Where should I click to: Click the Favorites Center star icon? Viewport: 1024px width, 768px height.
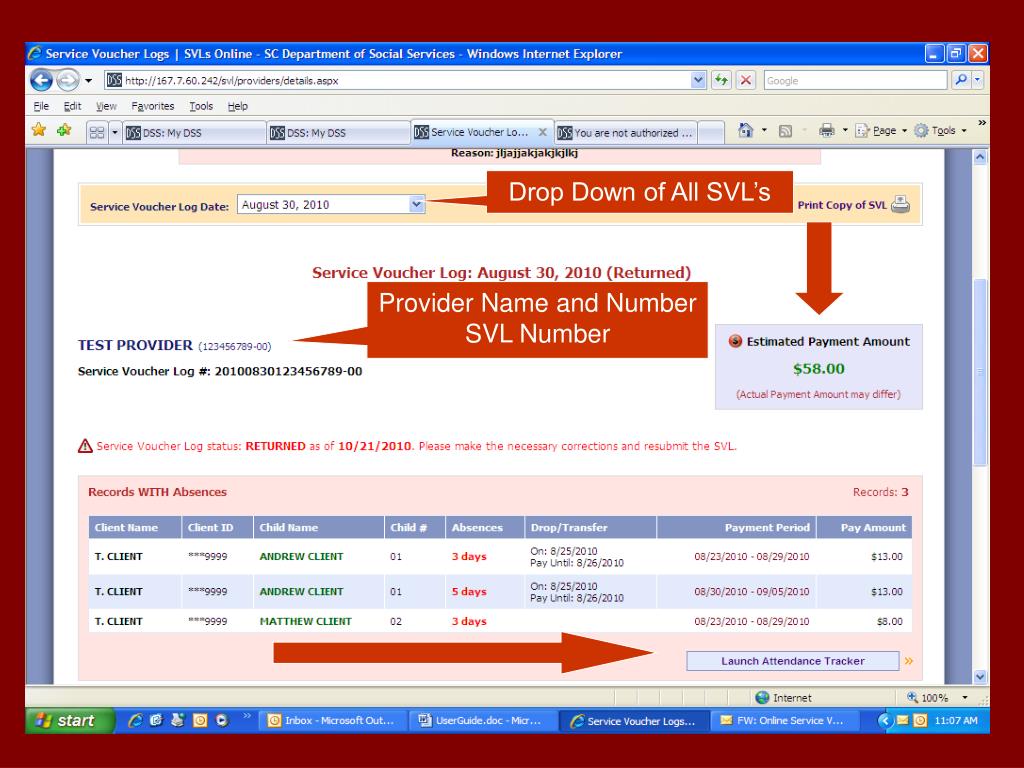click(x=39, y=131)
